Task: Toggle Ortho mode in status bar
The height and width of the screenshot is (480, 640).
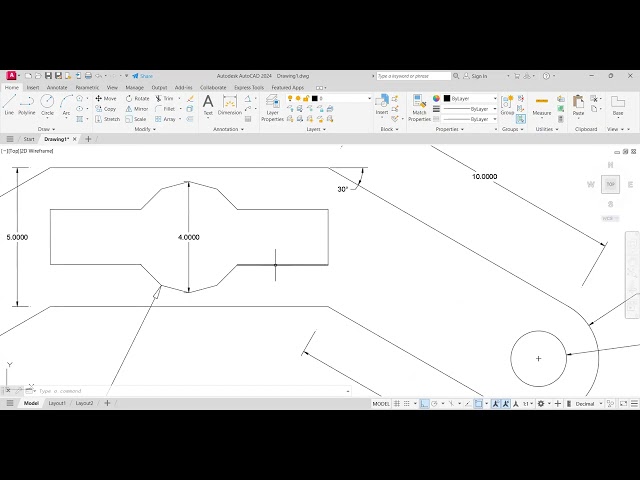Action: coord(424,404)
